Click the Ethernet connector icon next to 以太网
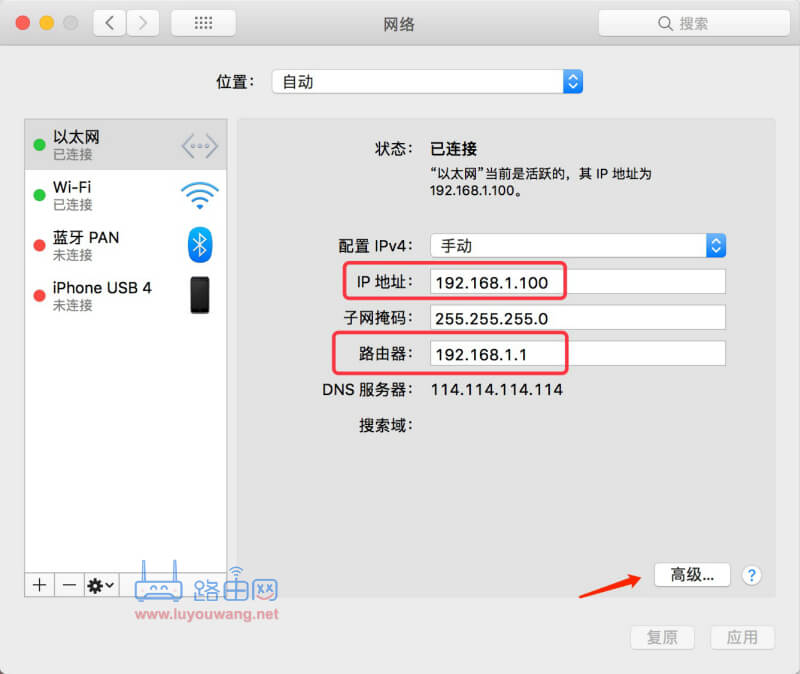Image resolution: width=800 pixels, height=674 pixels. pyautogui.click(x=199, y=144)
